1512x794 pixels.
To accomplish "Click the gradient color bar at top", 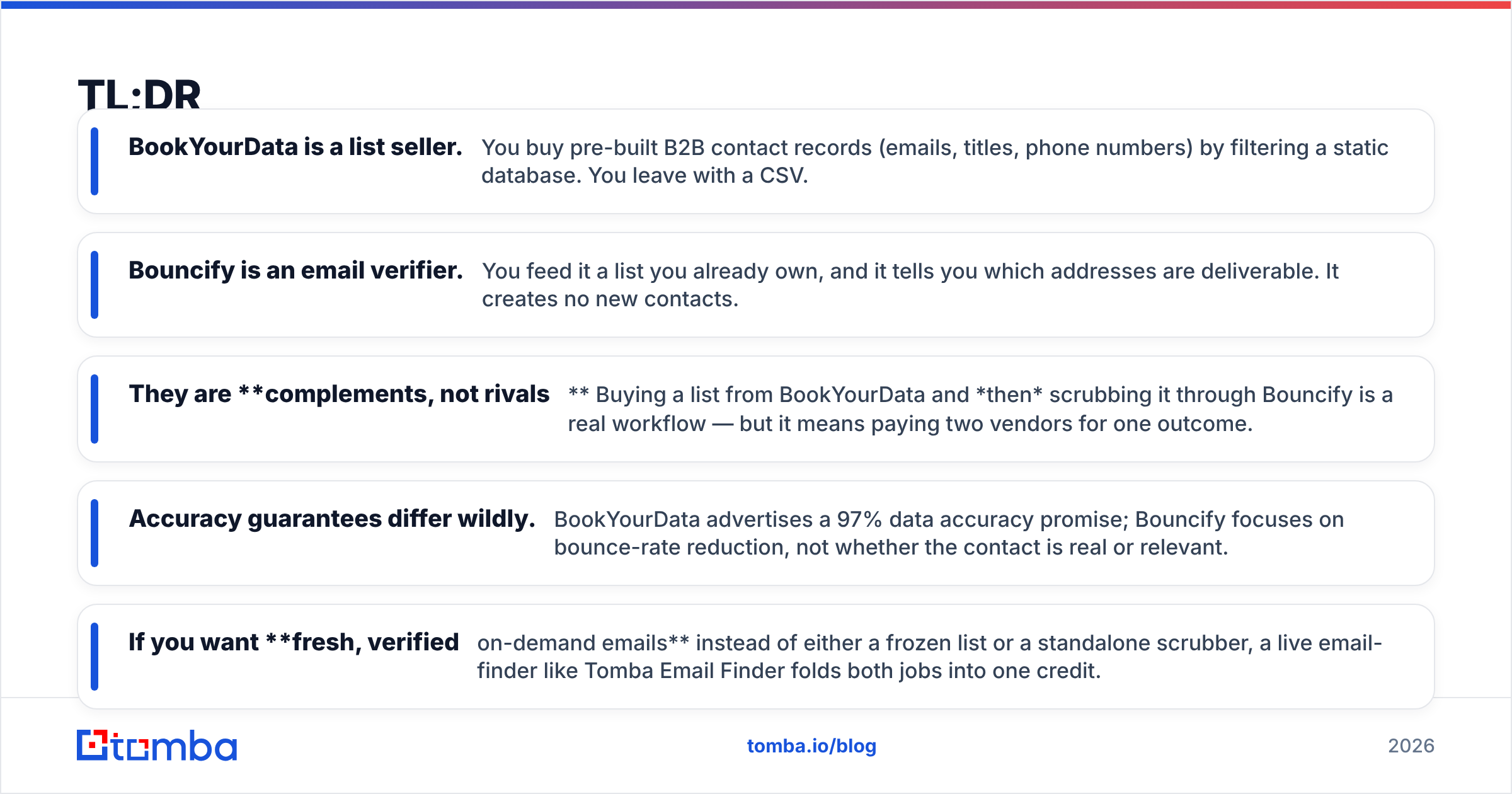I will click(x=756, y=4).
